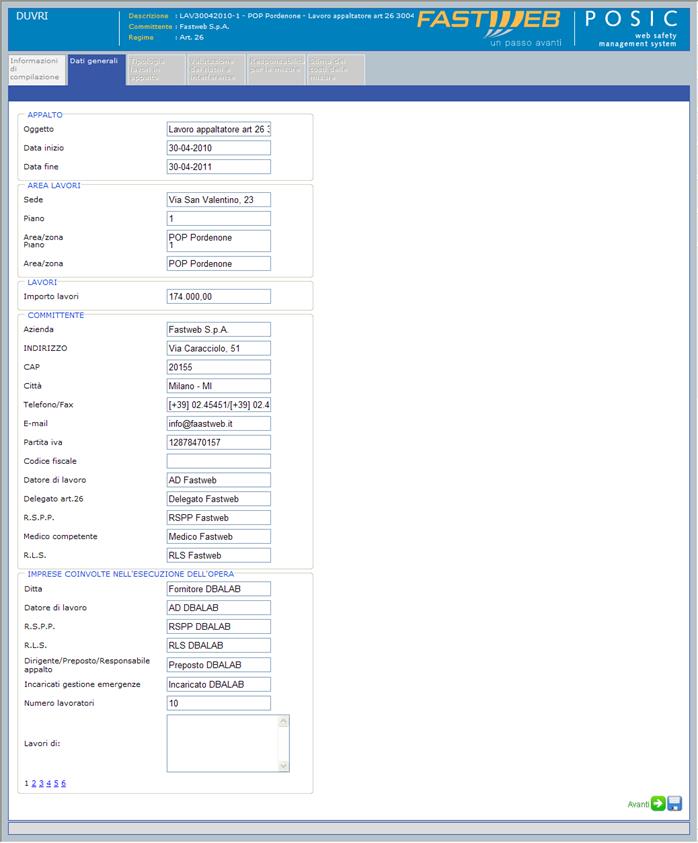Click the green Avanti arrow icon

[x=658, y=803]
